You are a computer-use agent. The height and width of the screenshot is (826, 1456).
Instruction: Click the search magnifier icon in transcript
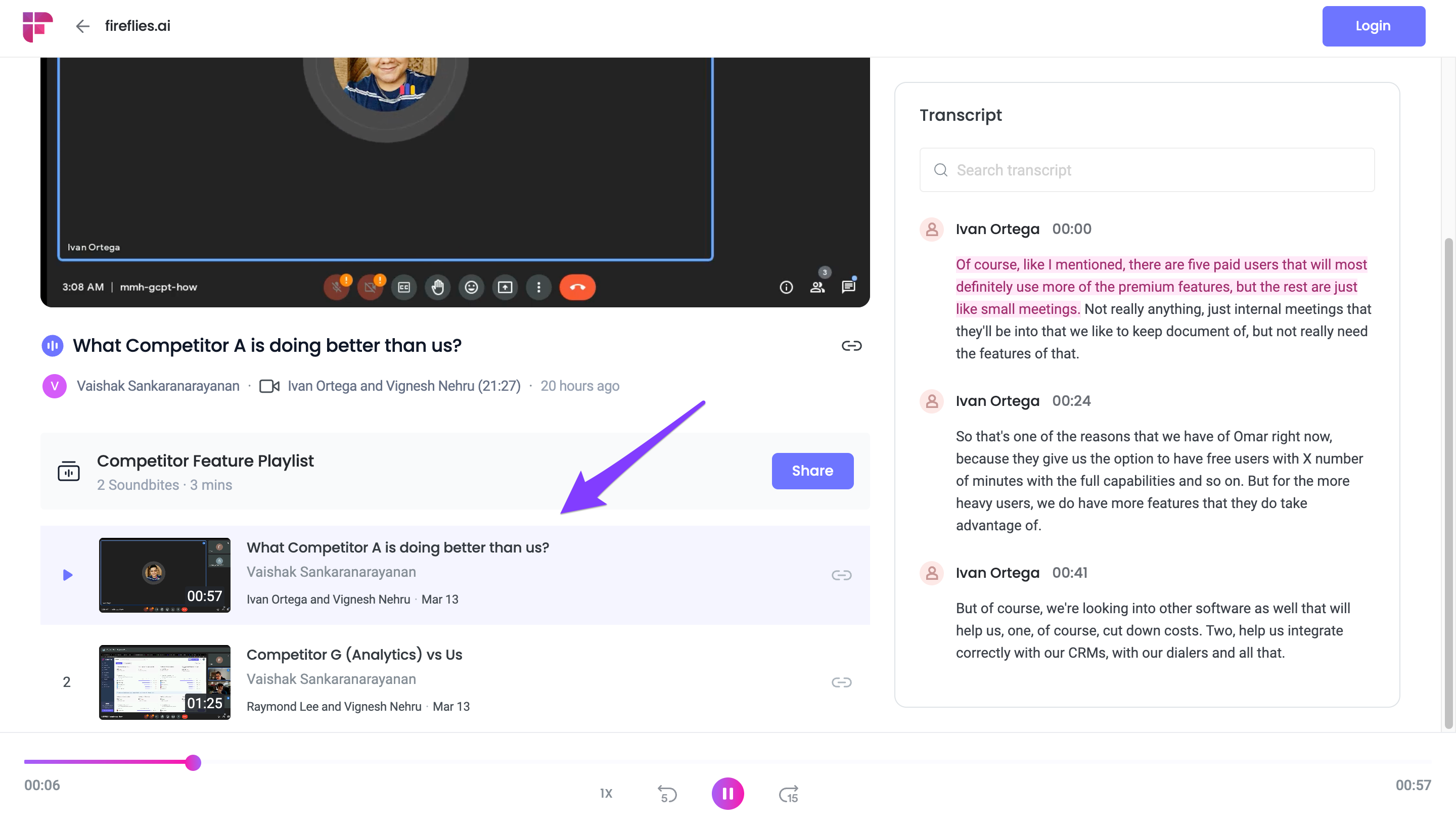click(x=940, y=170)
